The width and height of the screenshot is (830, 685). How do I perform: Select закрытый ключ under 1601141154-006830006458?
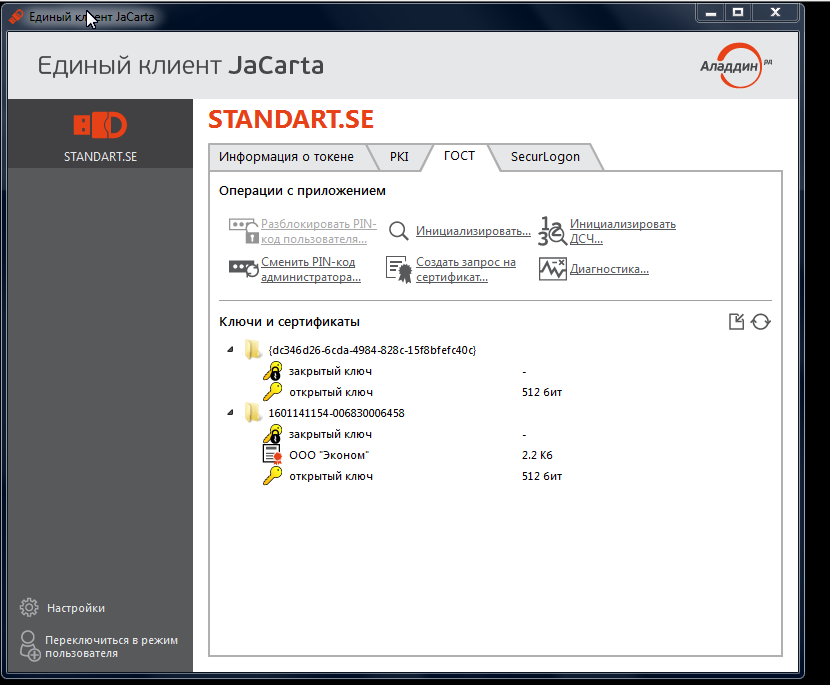[330, 434]
